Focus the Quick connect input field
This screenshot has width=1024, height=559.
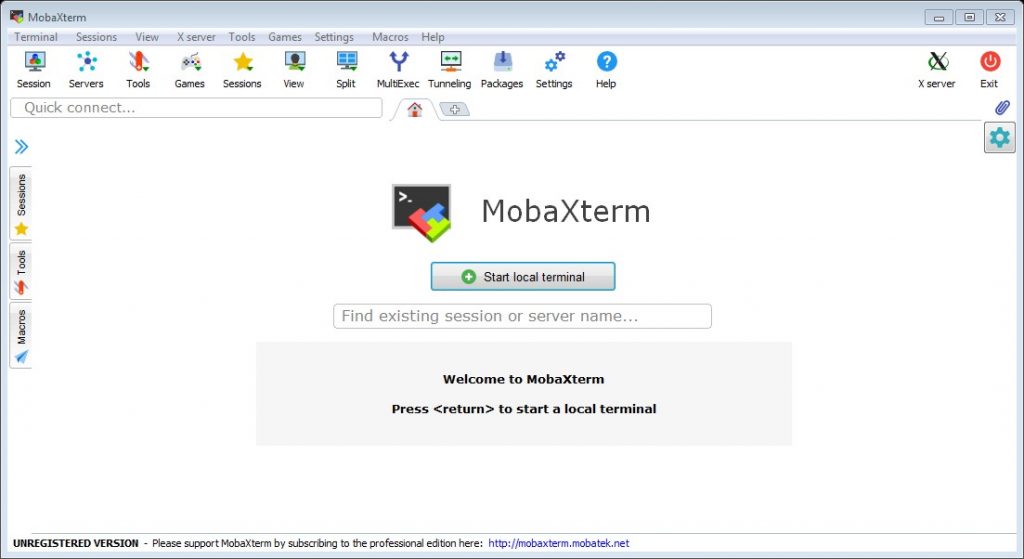pos(196,108)
